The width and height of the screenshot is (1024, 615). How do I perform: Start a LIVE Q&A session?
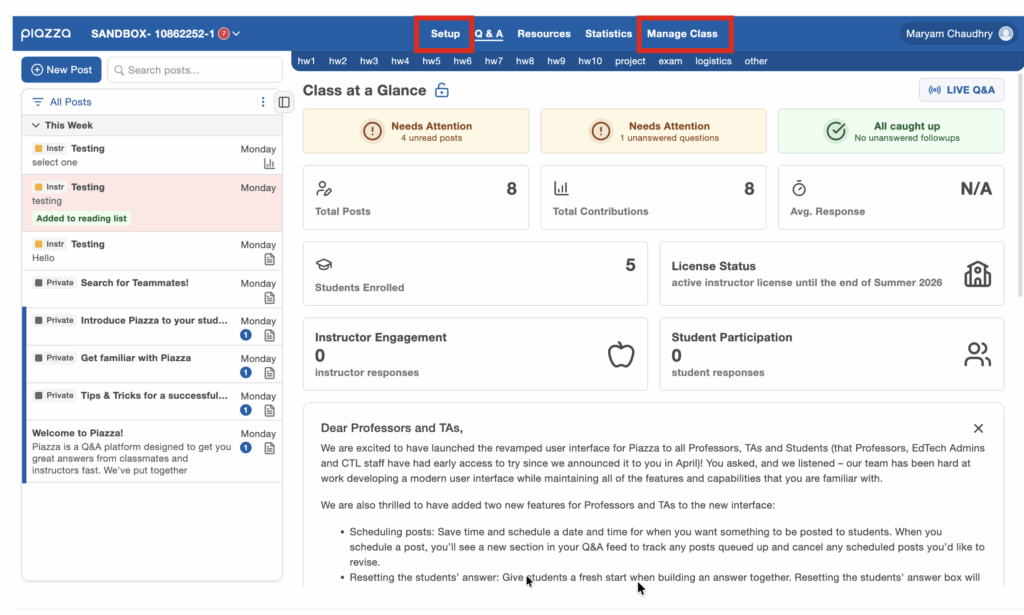pos(961,90)
